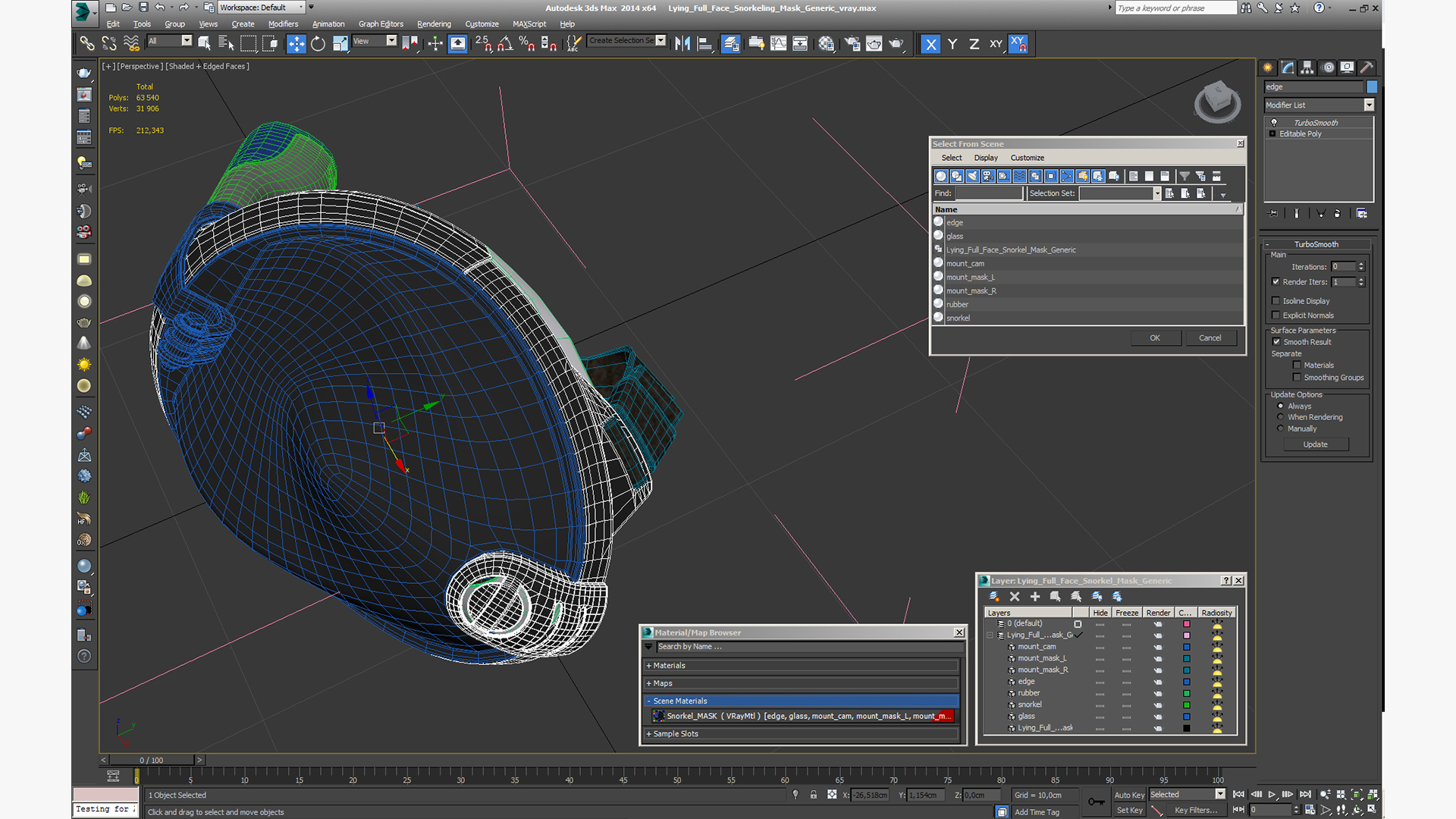Open the Display menu in Select From Scene

[x=986, y=158]
